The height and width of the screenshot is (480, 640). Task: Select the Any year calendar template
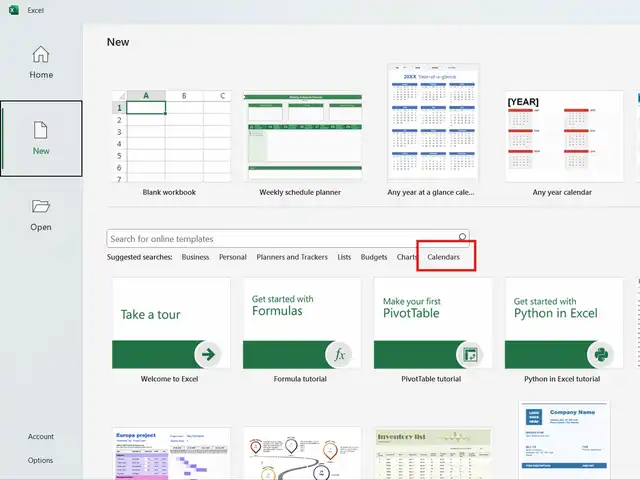[562, 136]
